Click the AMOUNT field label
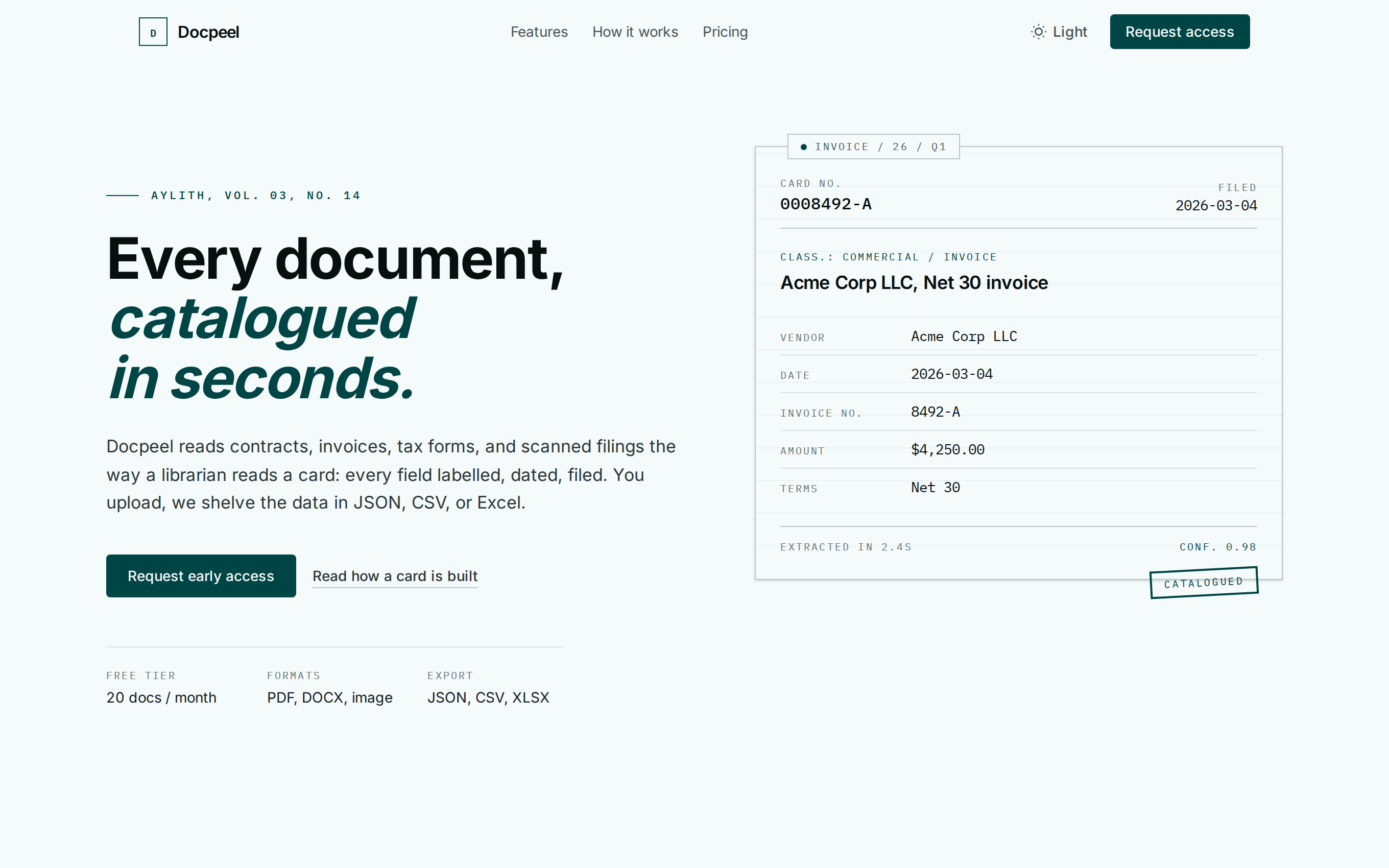Screen dimensions: 1389x868 [x=802, y=451]
